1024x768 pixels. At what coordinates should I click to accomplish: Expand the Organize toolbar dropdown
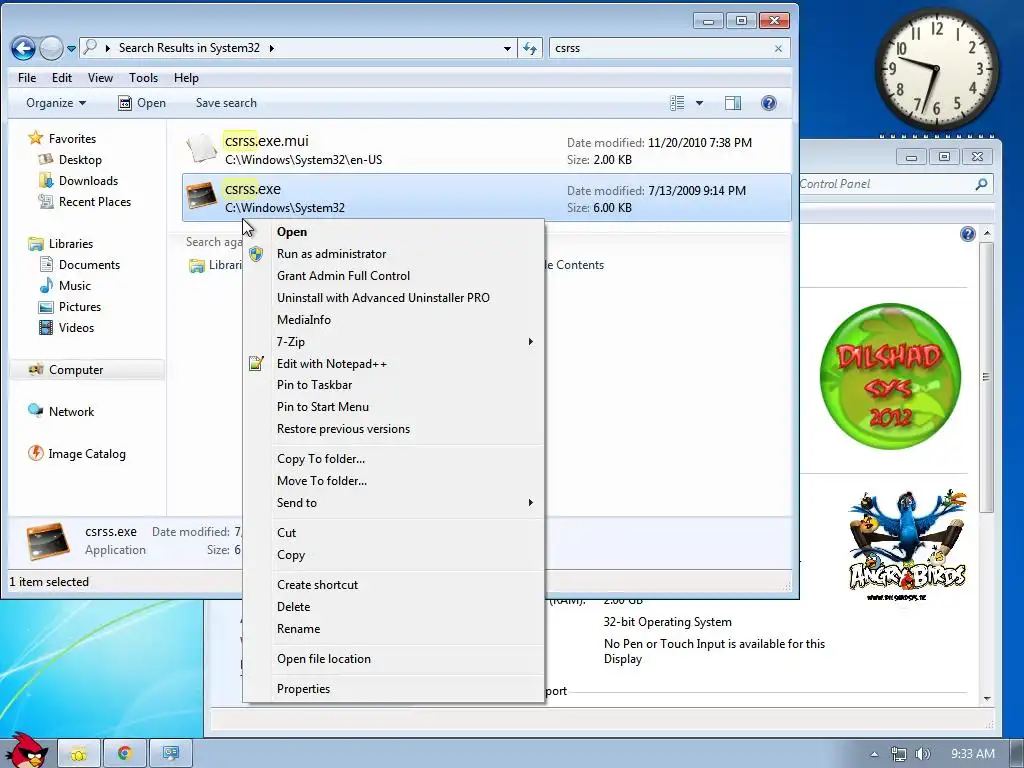click(x=56, y=103)
